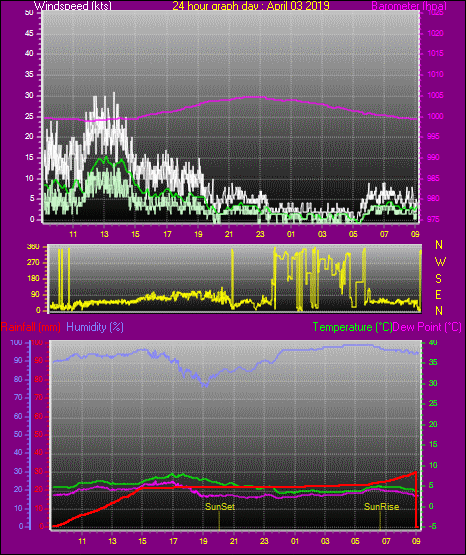Image resolution: width=466 pixels, height=555 pixels.
Task: Click the 09 hour tick on bottom graph
Action: click(x=416, y=541)
